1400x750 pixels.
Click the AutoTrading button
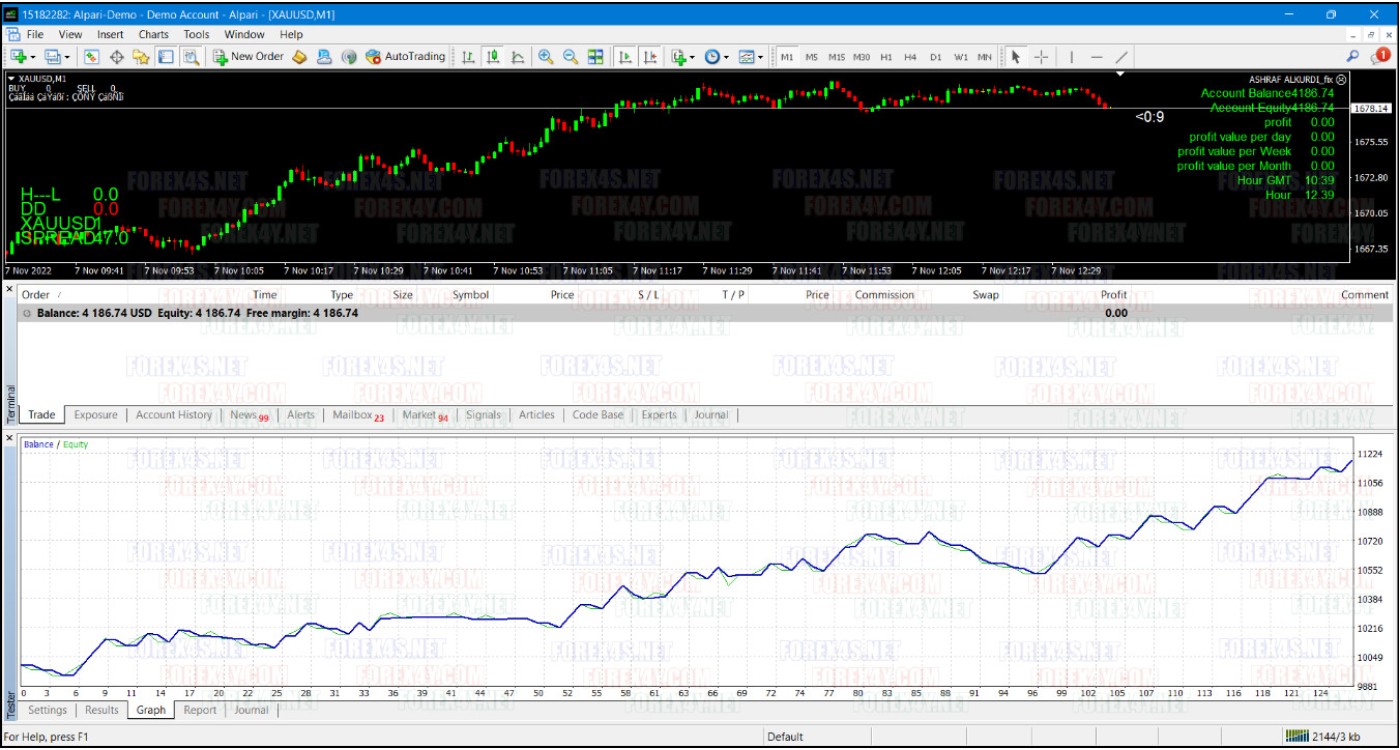click(x=405, y=57)
